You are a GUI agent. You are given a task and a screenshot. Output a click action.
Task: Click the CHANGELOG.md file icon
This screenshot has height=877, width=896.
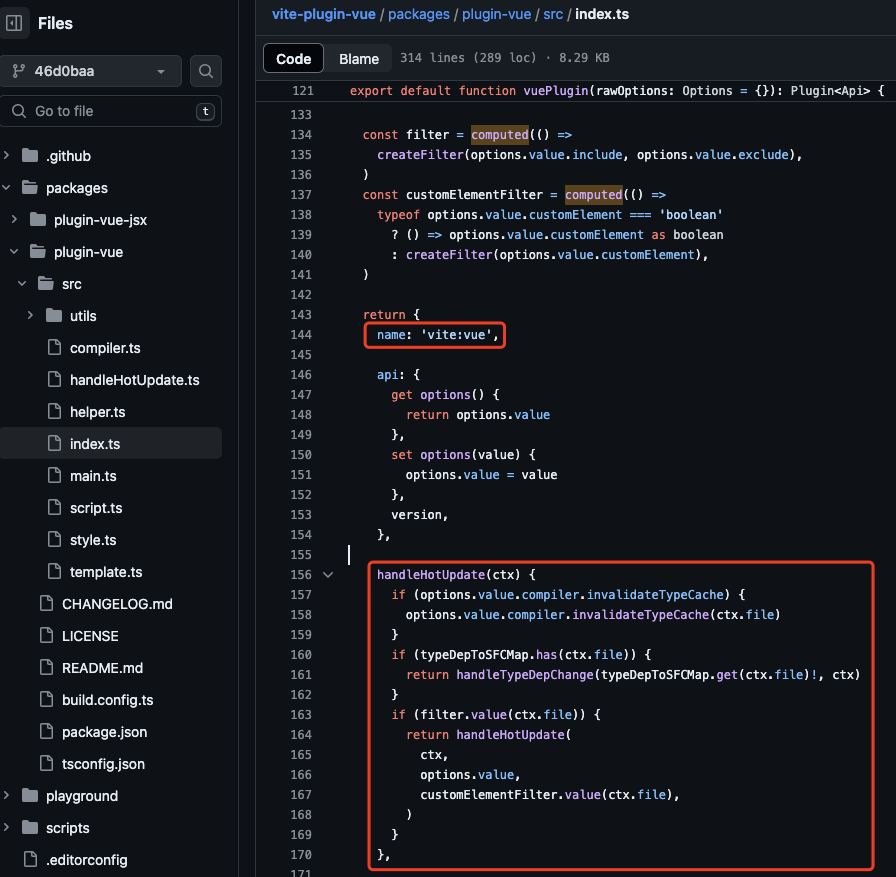[46, 603]
